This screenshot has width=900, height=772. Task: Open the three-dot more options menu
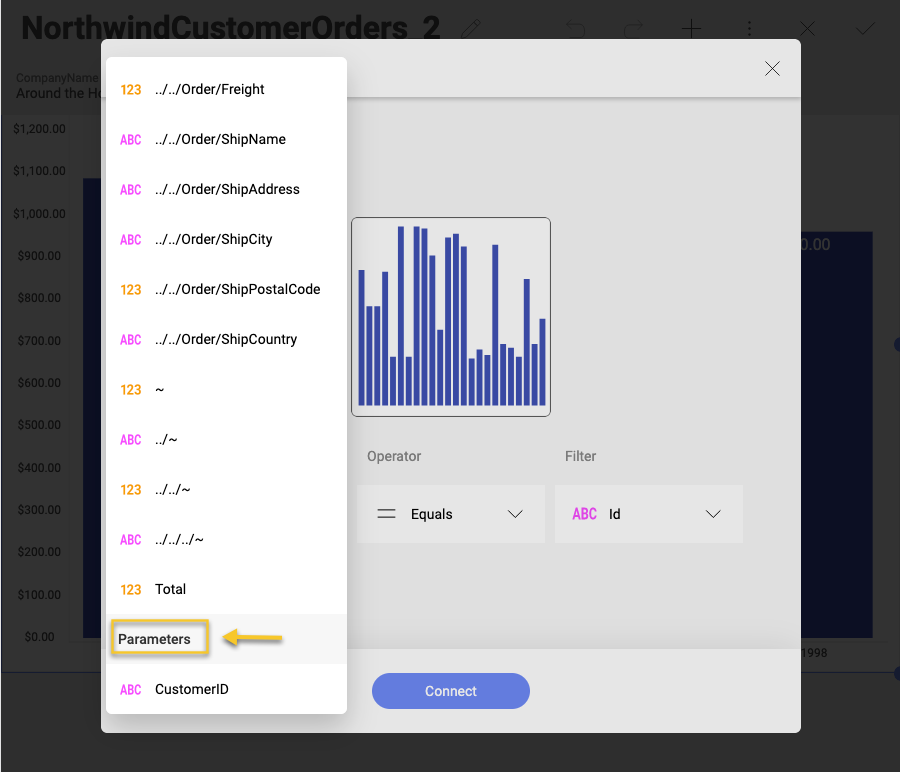[x=750, y=29]
